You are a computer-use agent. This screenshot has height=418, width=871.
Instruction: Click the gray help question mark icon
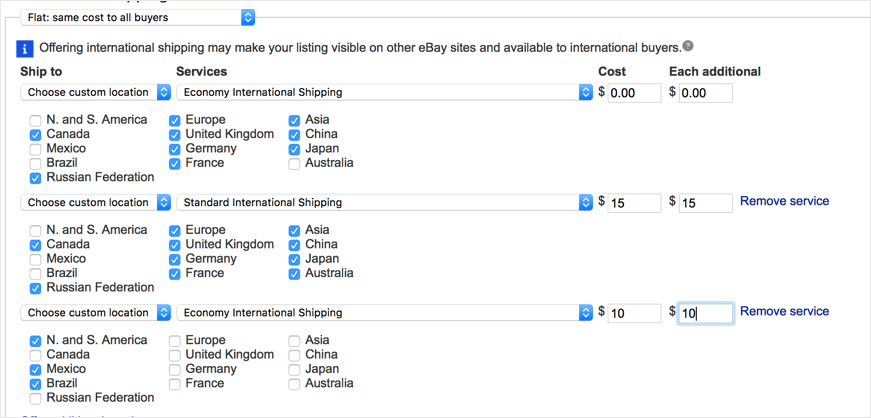point(688,46)
